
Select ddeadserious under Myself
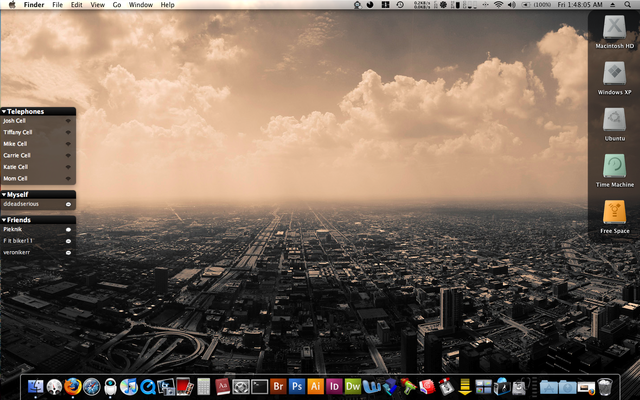pyautogui.click(x=38, y=204)
